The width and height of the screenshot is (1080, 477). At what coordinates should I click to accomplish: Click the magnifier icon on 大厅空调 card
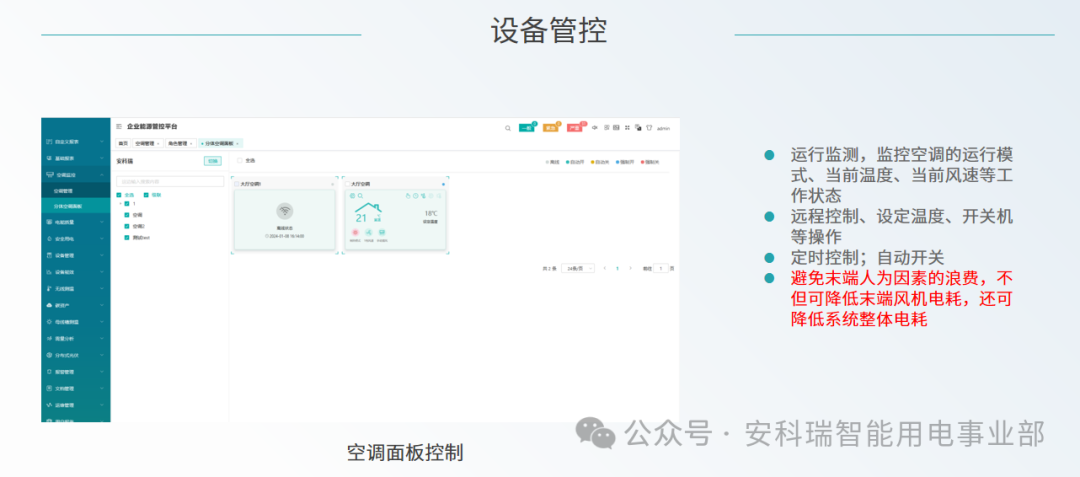(x=360, y=195)
